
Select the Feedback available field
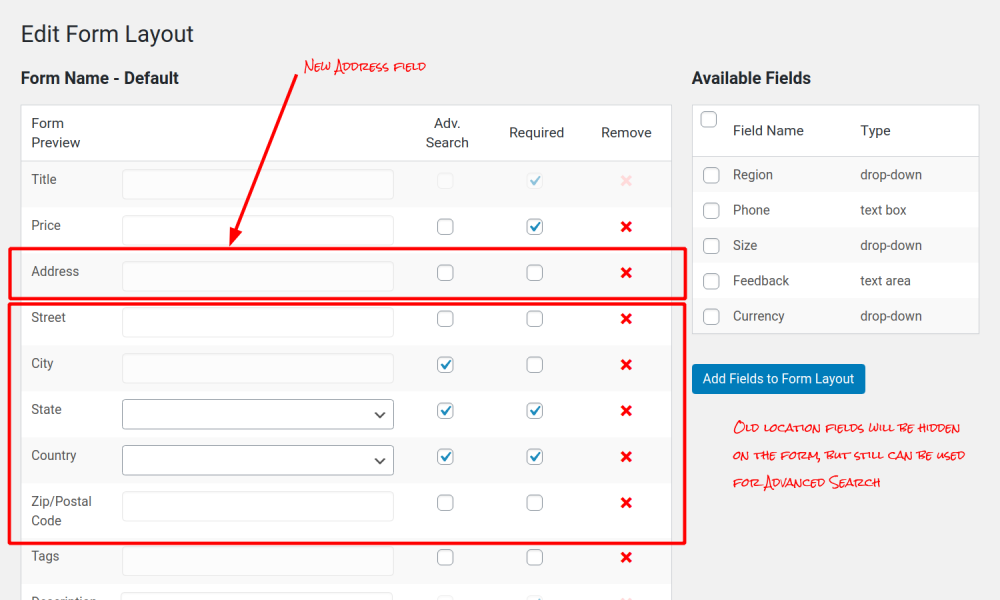(x=711, y=281)
